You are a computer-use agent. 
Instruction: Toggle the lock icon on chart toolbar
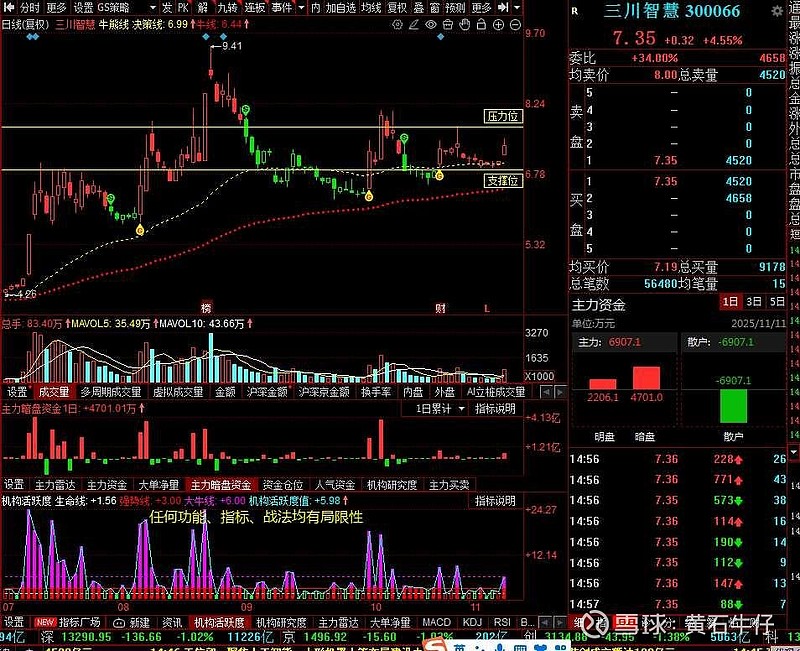[x=481, y=24]
